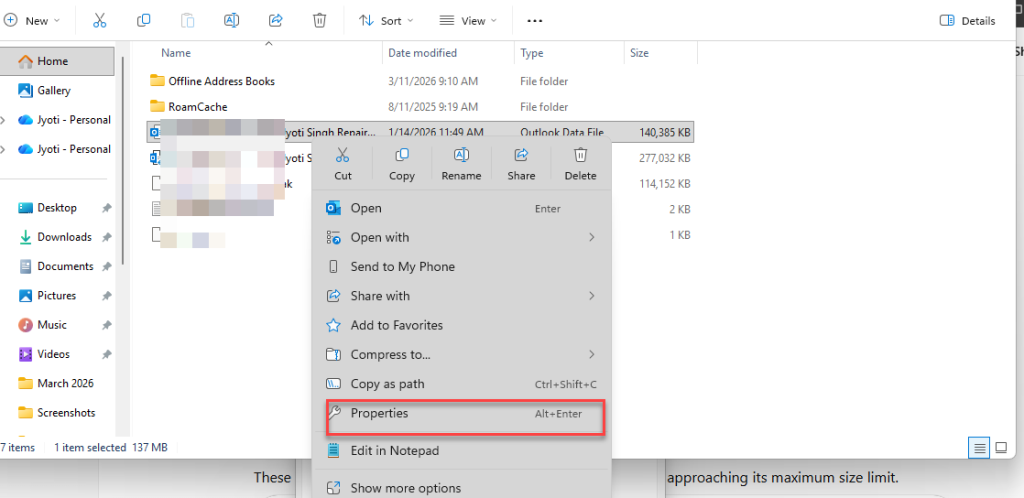The width and height of the screenshot is (1024, 498).
Task: Expand the first Jyoti - Personal node
Action: coord(4,120)
